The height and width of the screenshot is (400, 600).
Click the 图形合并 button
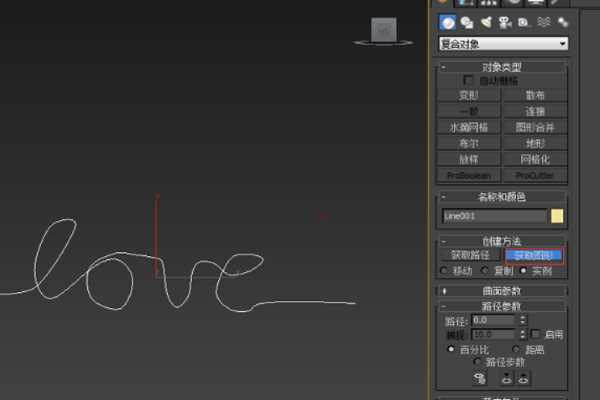coord(535,127)
